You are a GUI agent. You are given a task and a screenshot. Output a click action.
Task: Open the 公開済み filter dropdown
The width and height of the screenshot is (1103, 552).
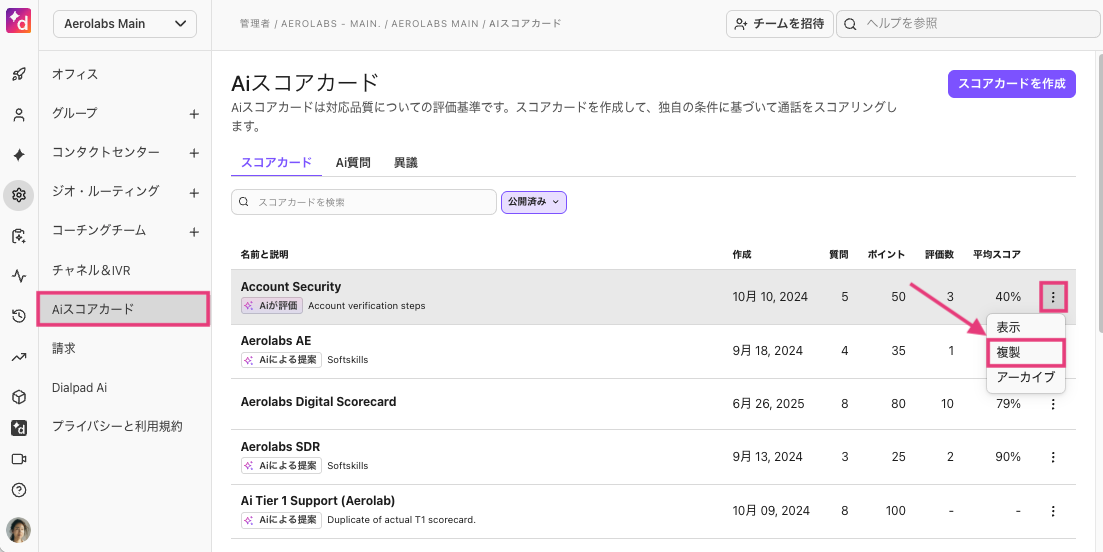[x=534, y=202]
